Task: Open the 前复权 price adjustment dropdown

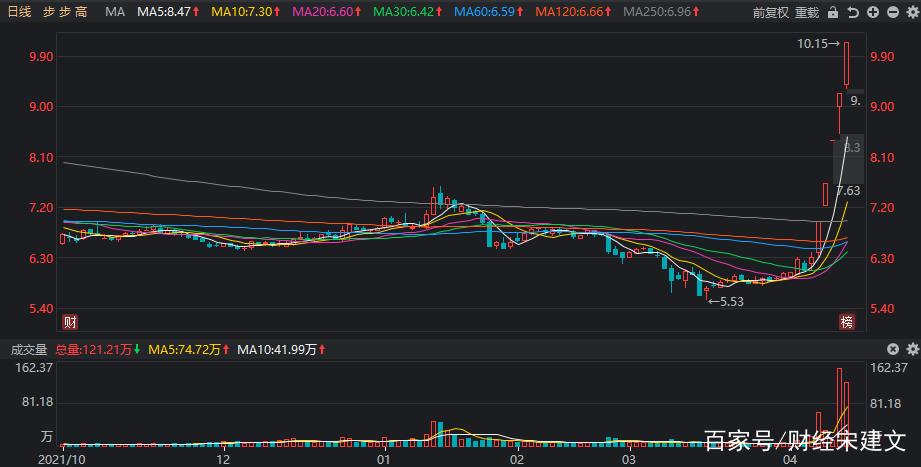Action: point(770,13)
